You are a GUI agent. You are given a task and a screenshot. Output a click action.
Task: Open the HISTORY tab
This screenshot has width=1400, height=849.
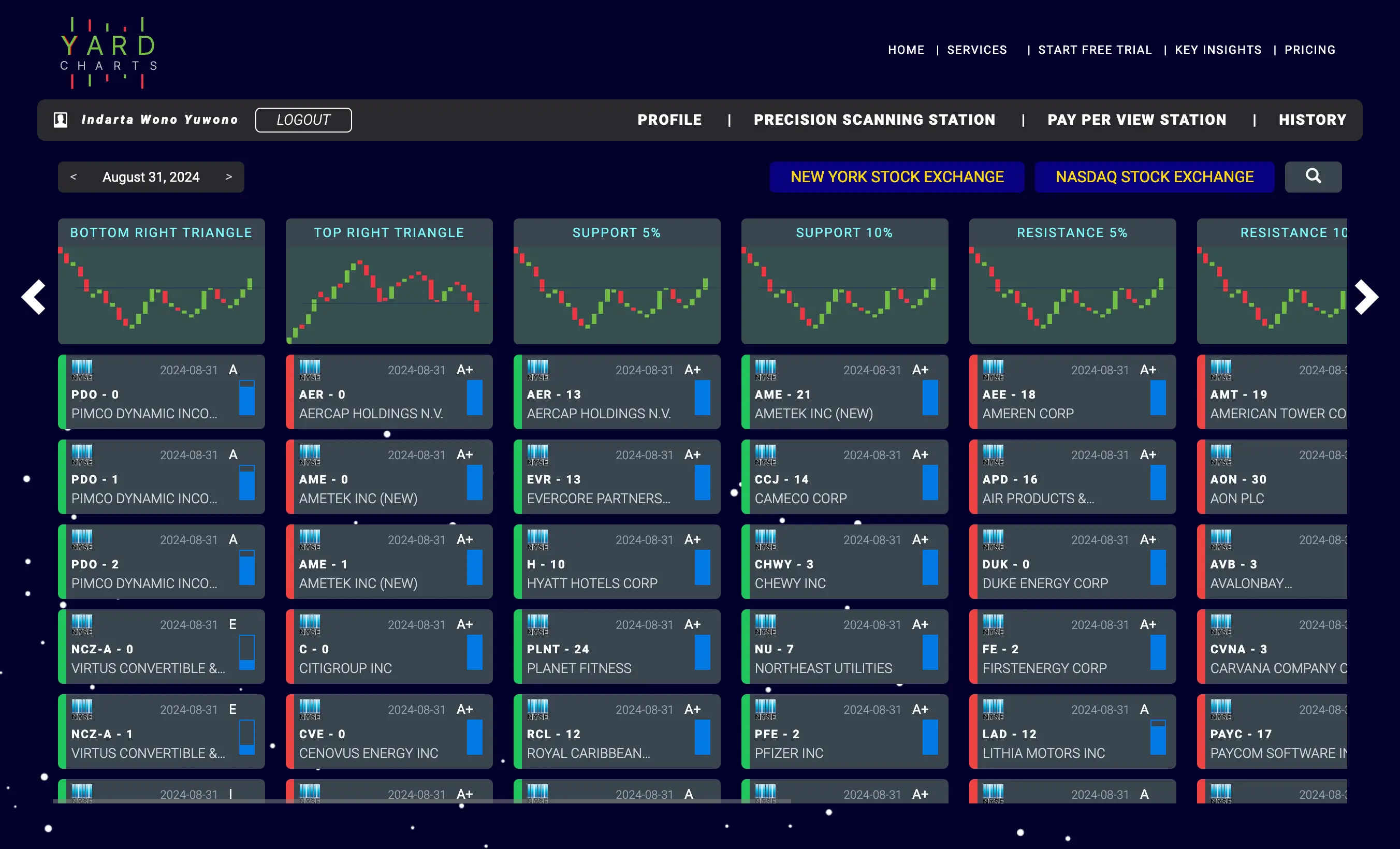(1312, 120)
